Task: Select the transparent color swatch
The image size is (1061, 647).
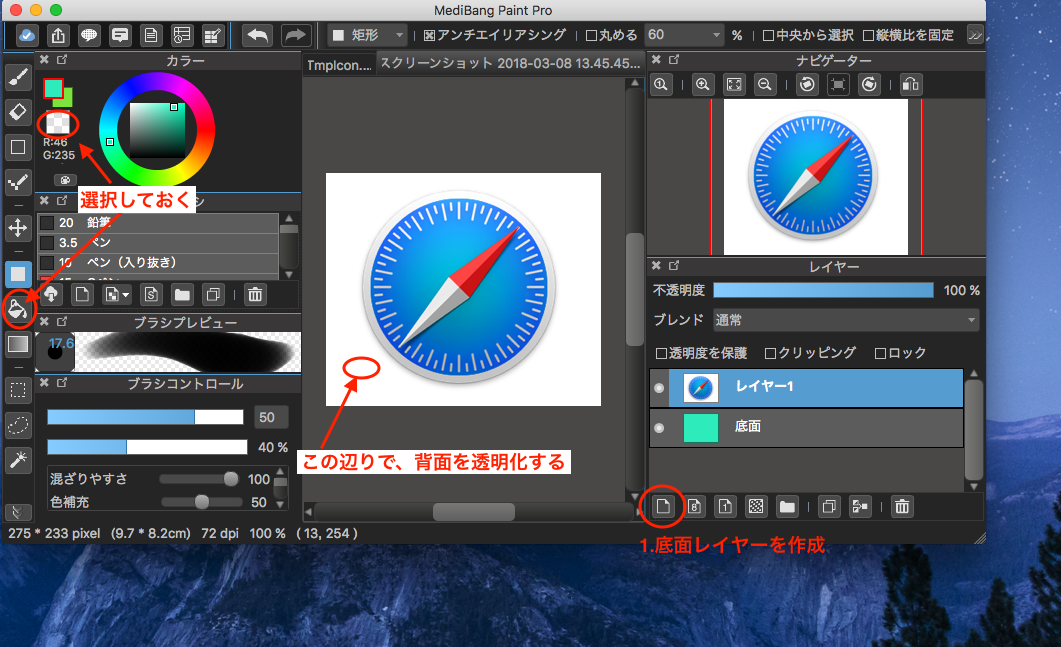Action: [58, 123]
